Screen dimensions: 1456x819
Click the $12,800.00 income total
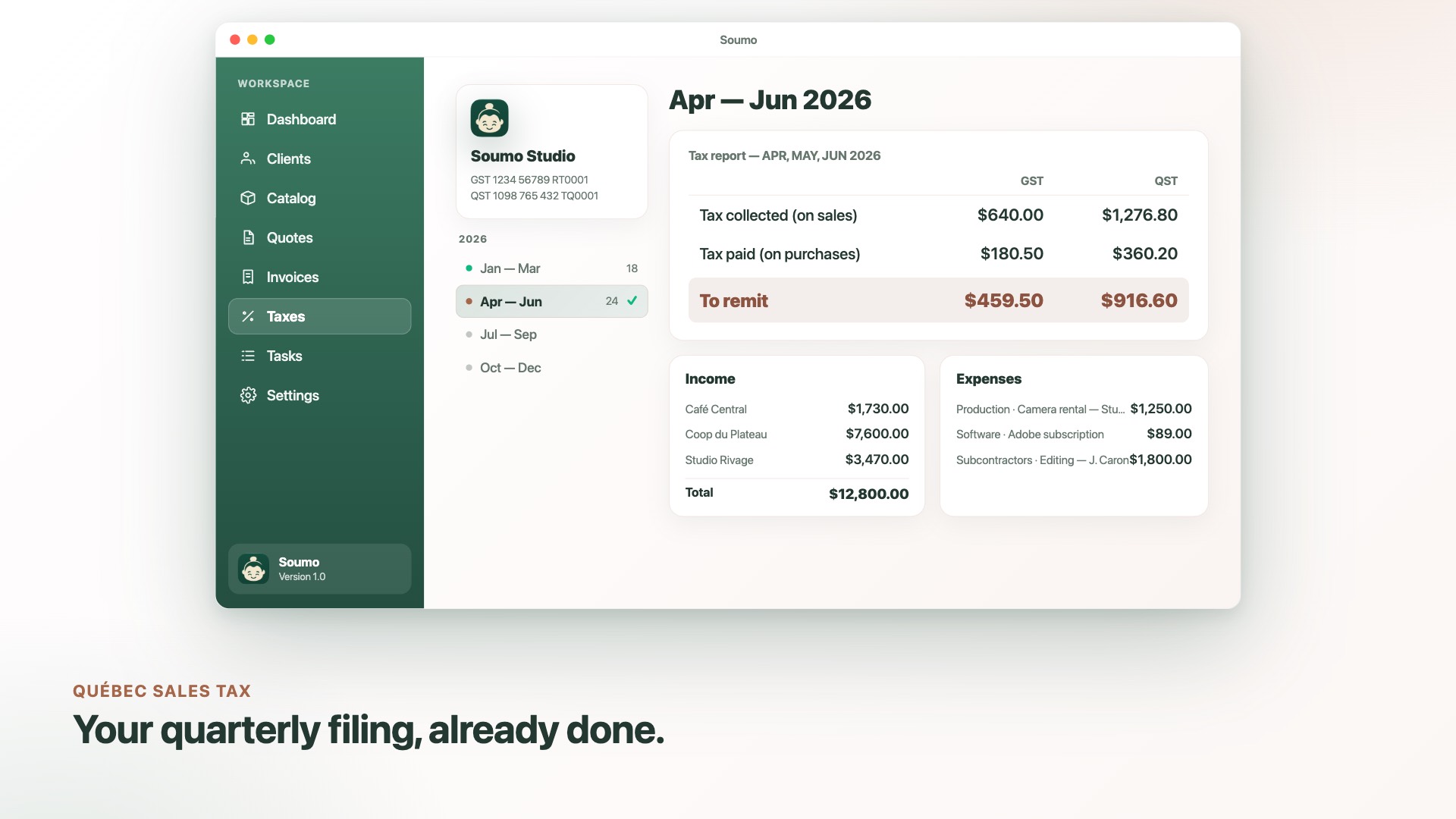868,494
